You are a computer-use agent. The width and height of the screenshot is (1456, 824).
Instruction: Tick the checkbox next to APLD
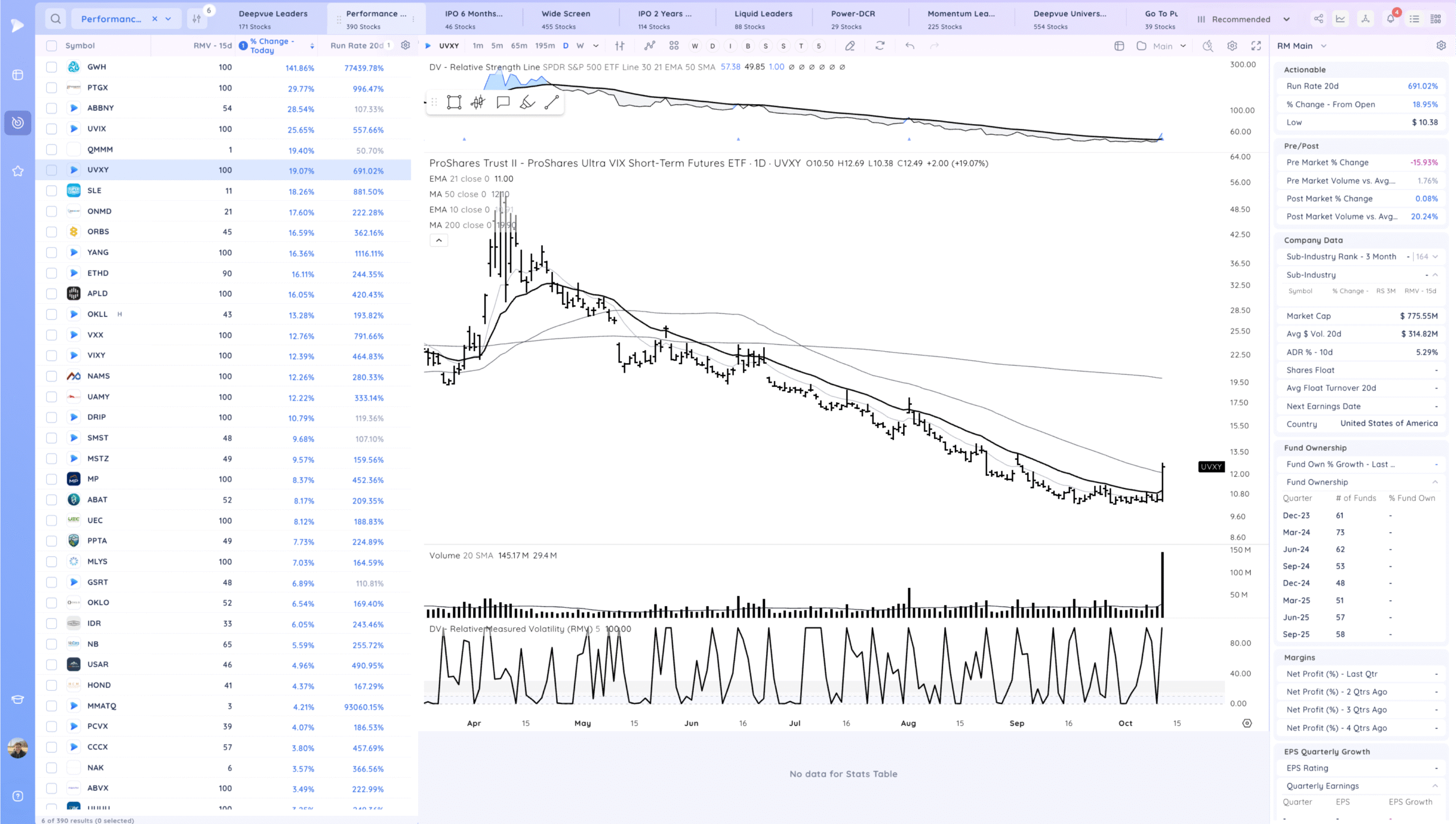pyautogui.click(x=52, y=294)
